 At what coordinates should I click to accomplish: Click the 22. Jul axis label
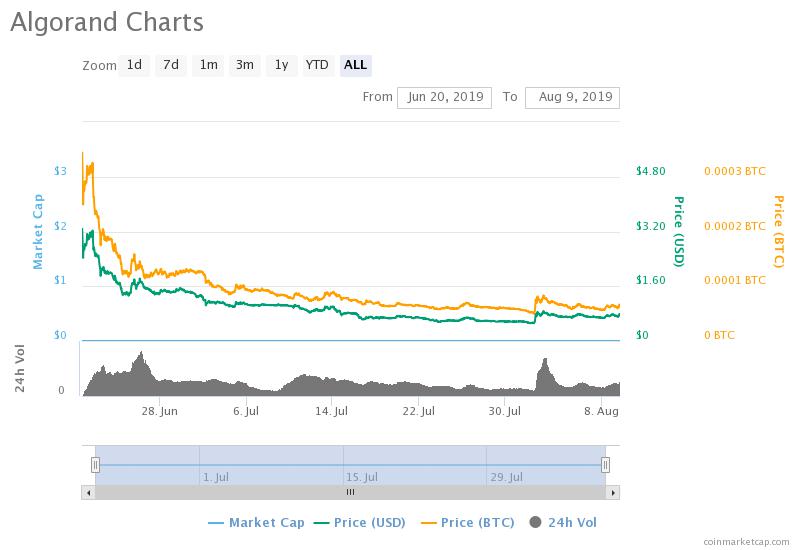pos(418,411)
